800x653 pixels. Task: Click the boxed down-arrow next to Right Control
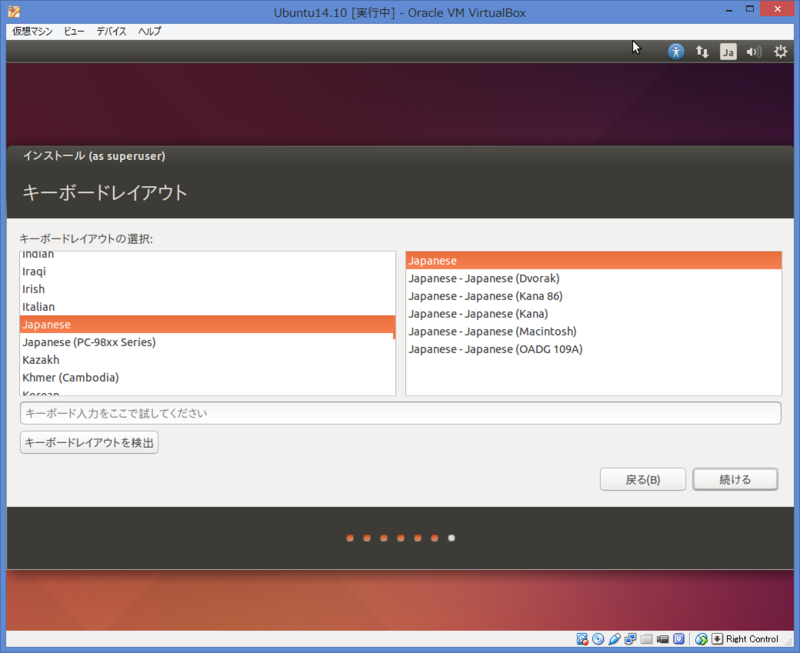pos(716,639)
